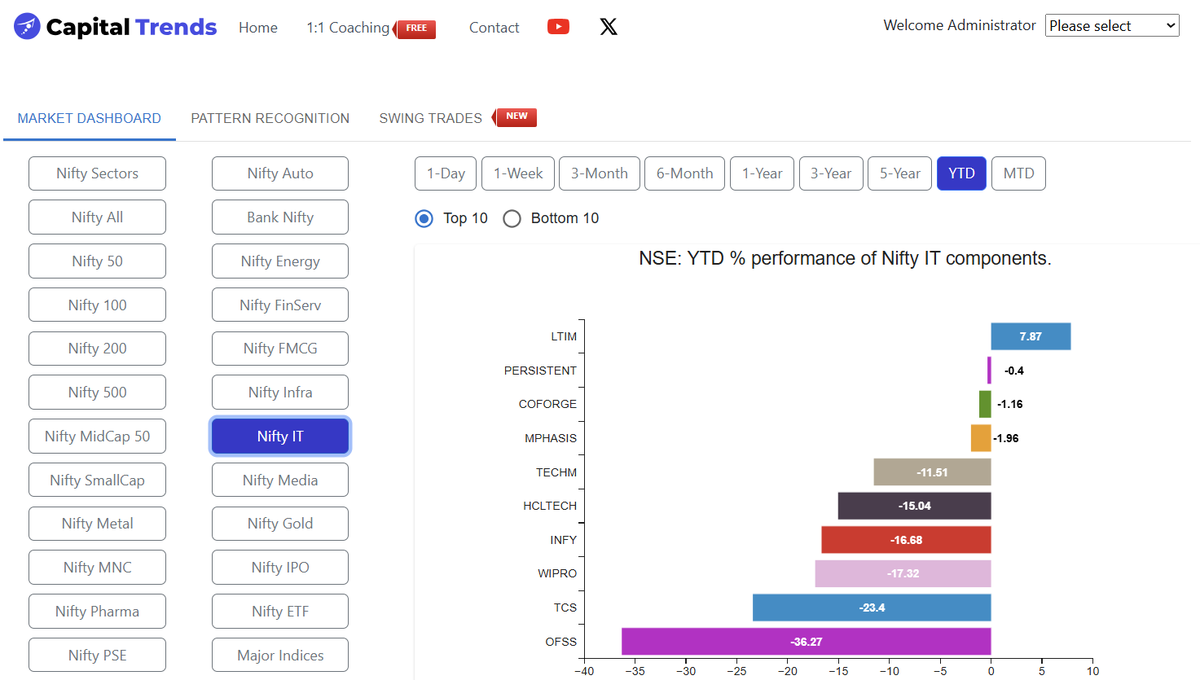Click the TCS bar showing -23.4
1200x680 pixels.
coord(872,607)
